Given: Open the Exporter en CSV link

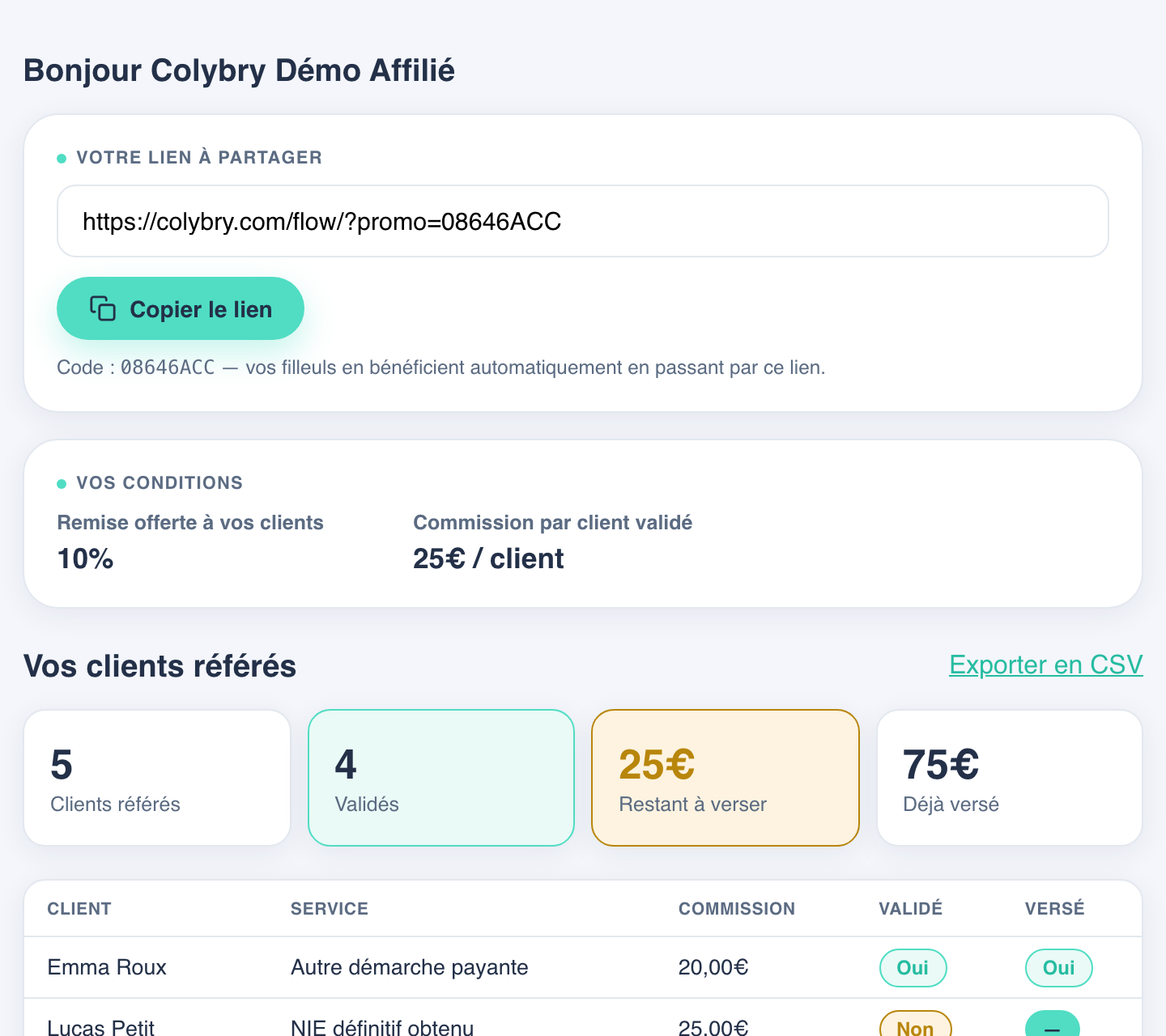Looking at the screenshot, I should click(x=1045, y=664).
